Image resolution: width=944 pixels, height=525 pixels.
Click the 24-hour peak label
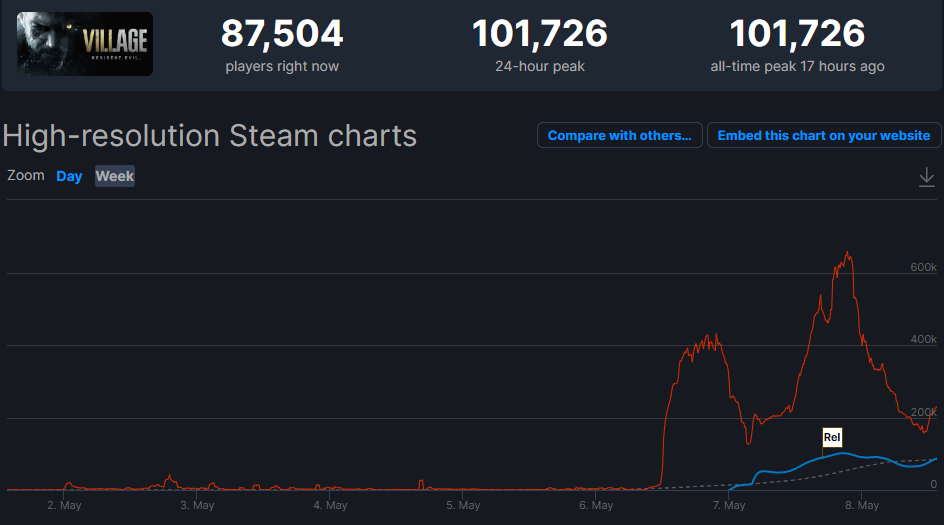tap(540, 66)
